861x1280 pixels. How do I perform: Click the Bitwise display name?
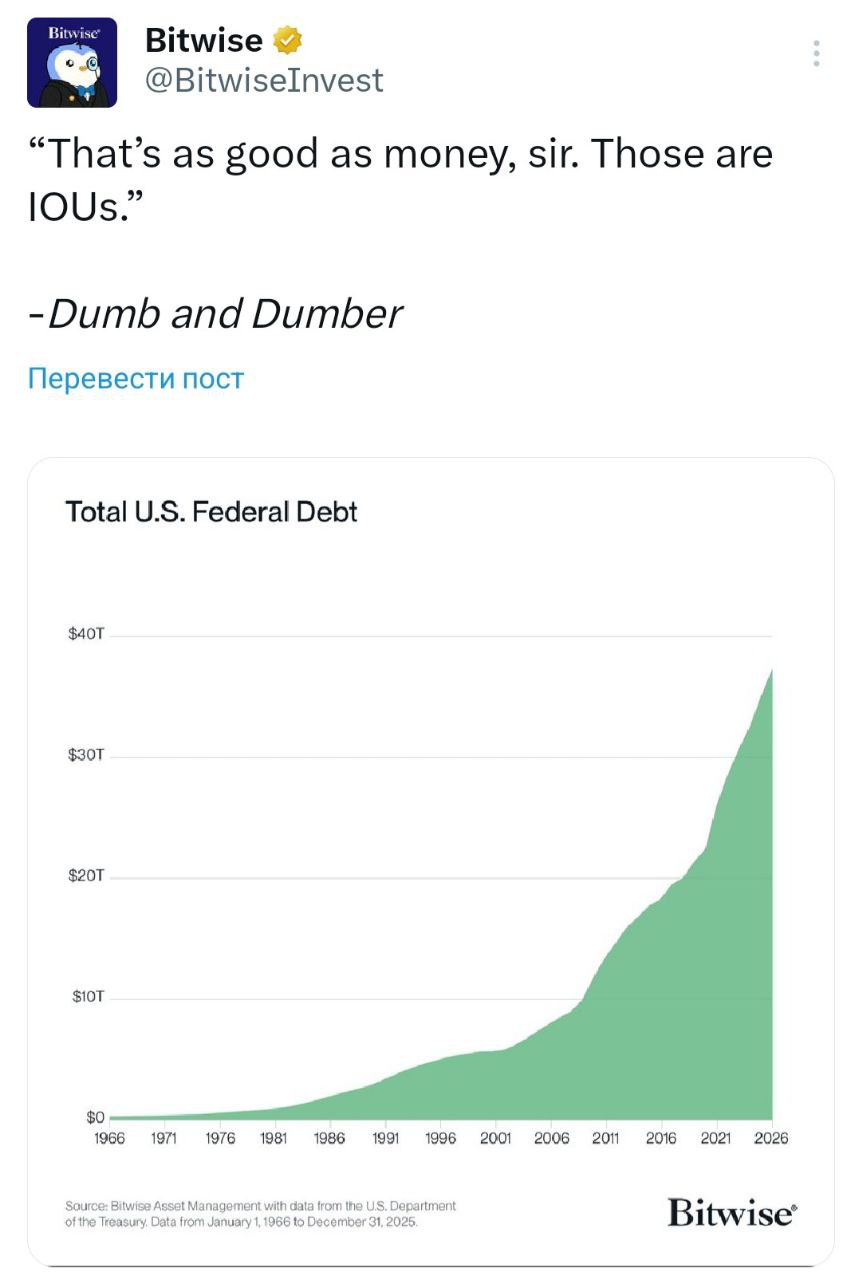[x=203, y=41]
